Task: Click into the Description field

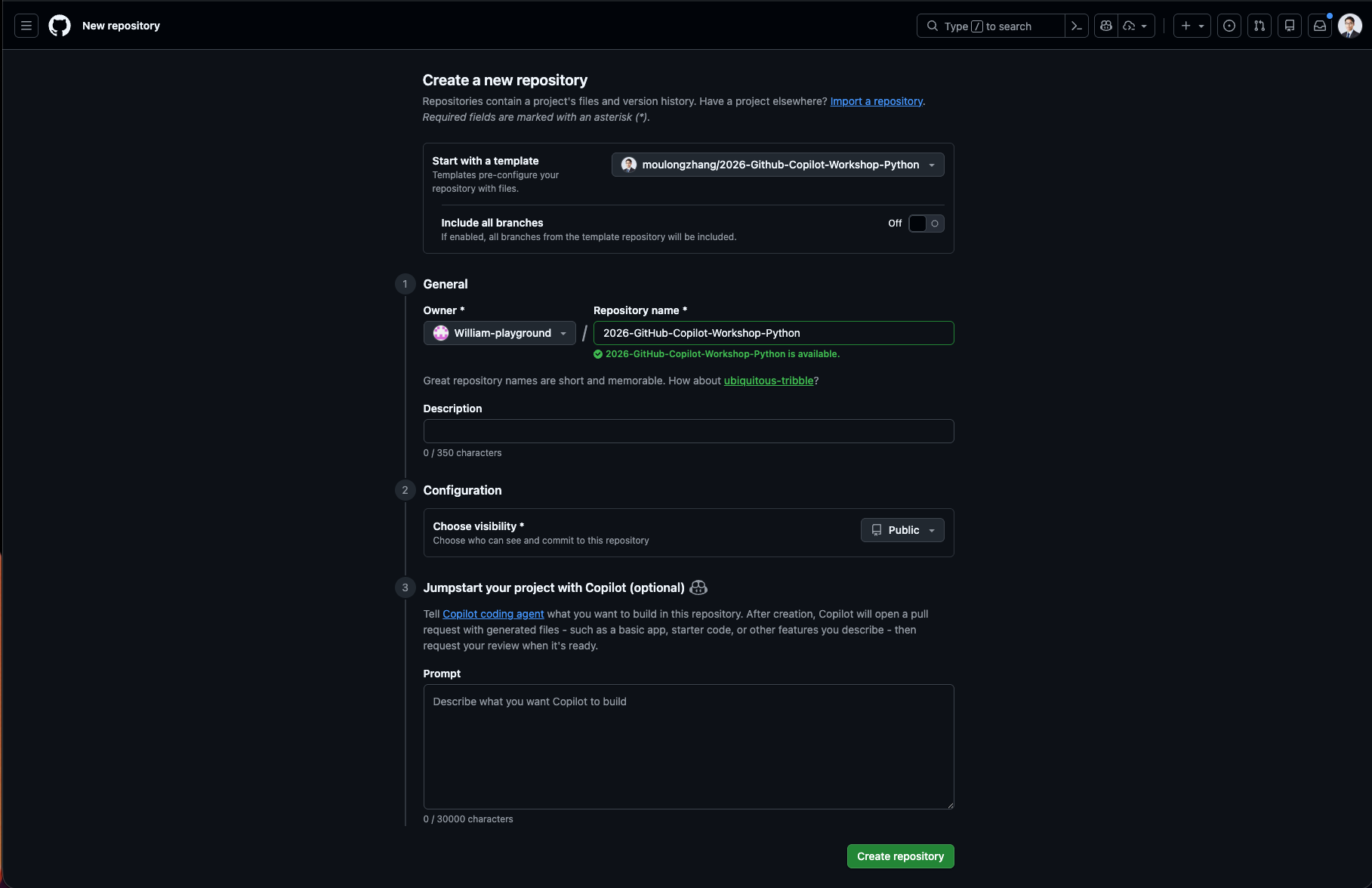Action: (x=689, y=431)
